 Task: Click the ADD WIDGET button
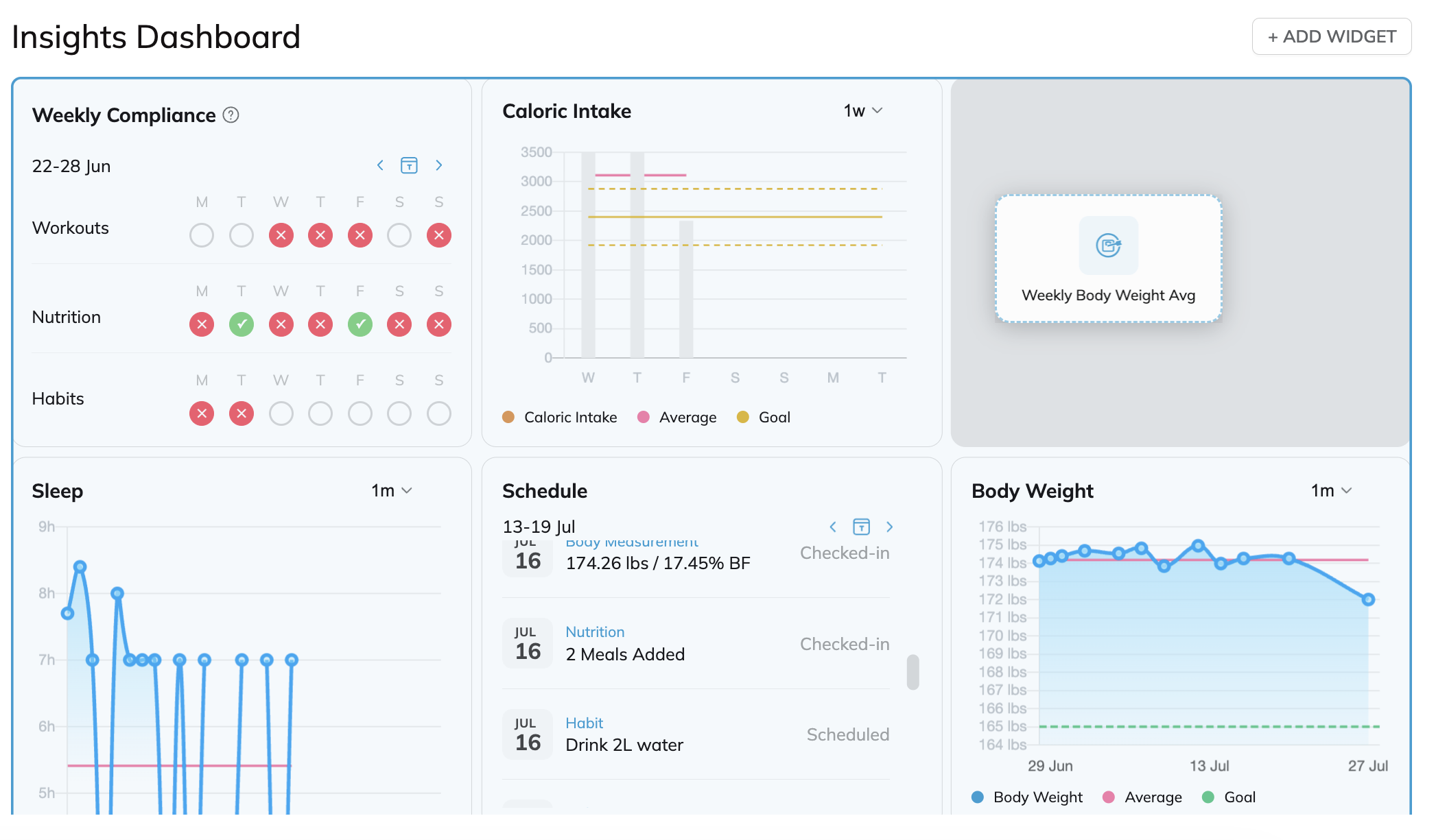coord(1331,36)
